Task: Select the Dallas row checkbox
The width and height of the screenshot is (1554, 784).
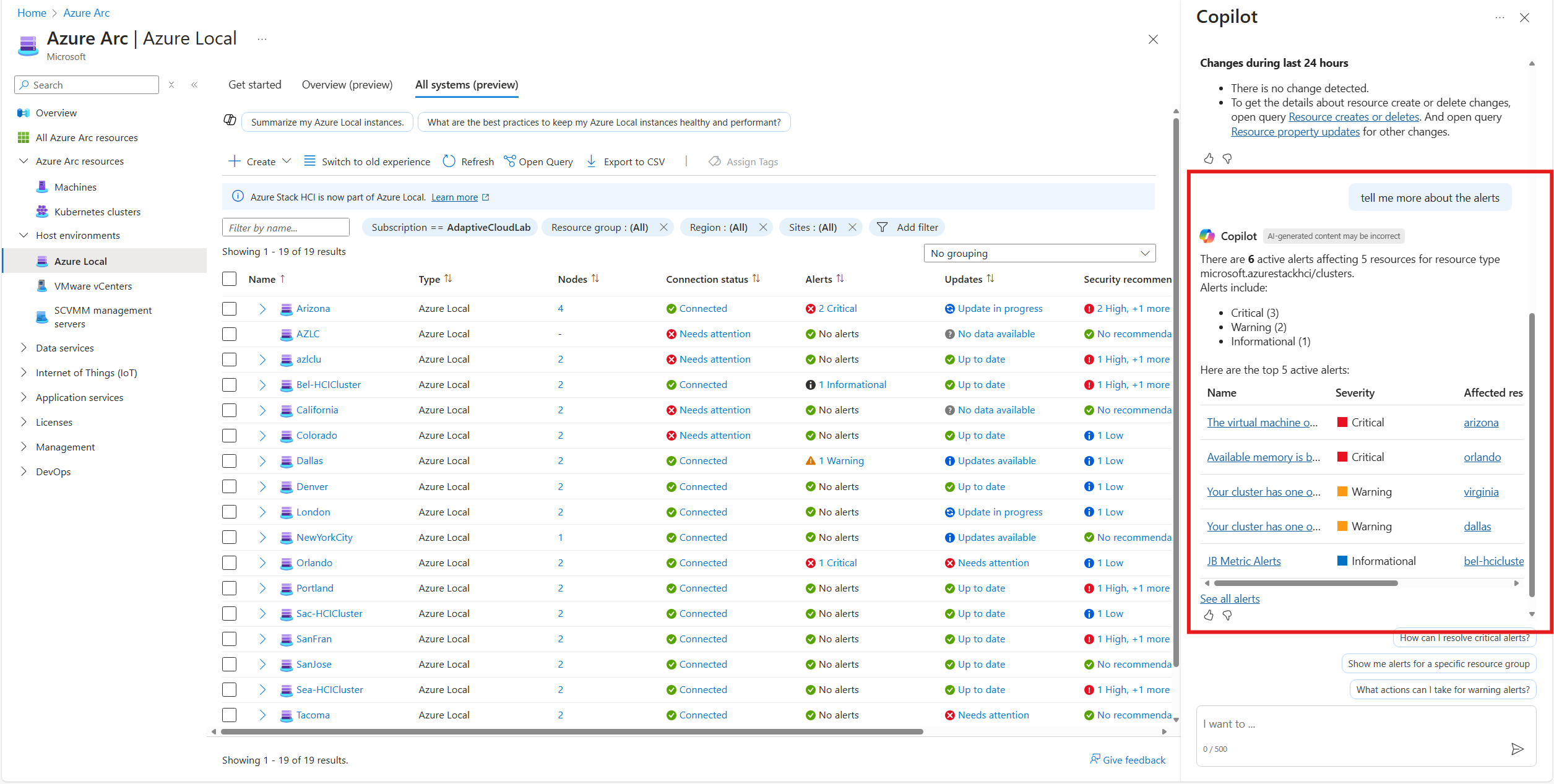Action: [x=230, y=461]
